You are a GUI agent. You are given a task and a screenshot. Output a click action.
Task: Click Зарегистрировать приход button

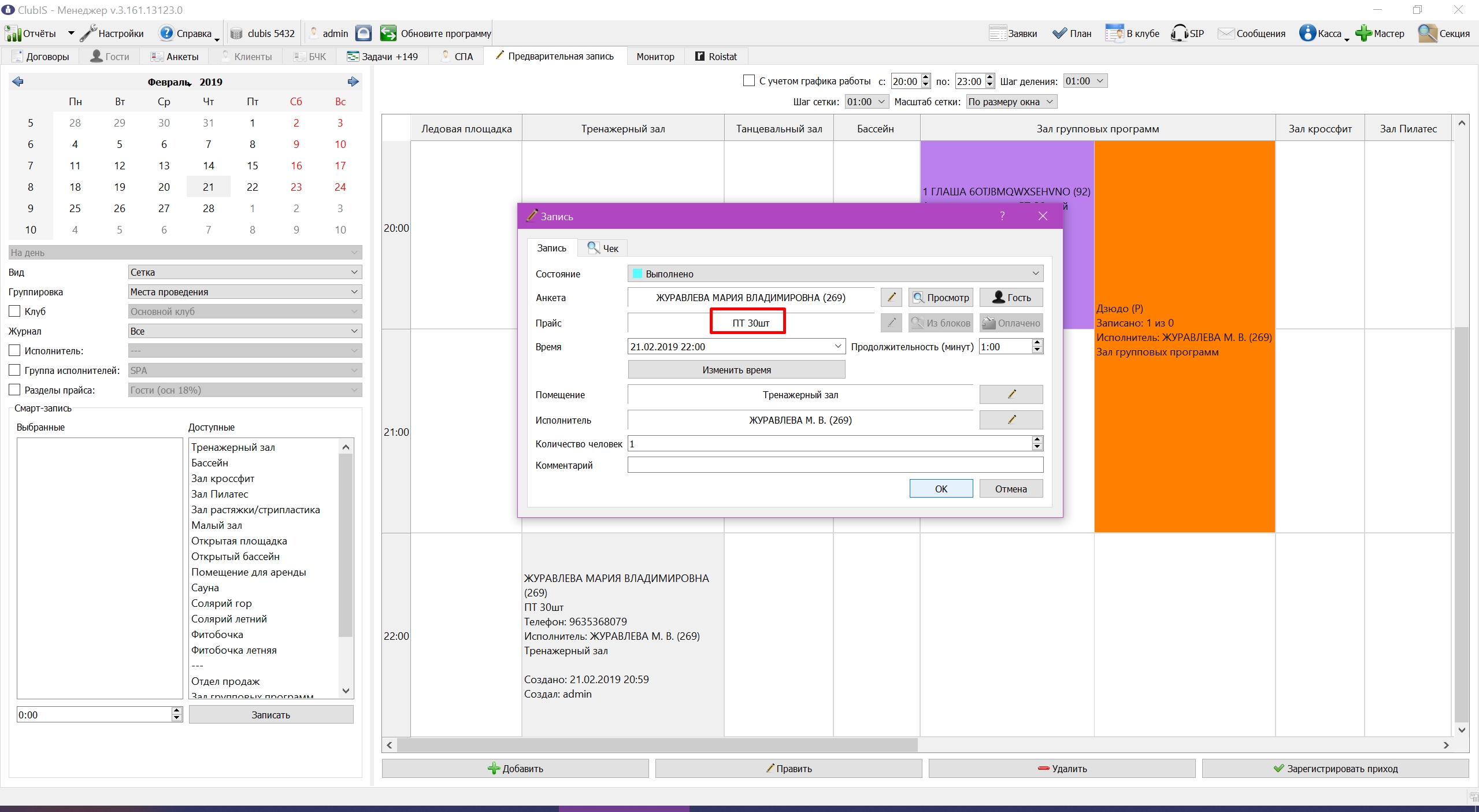[x=1335, y=769]
